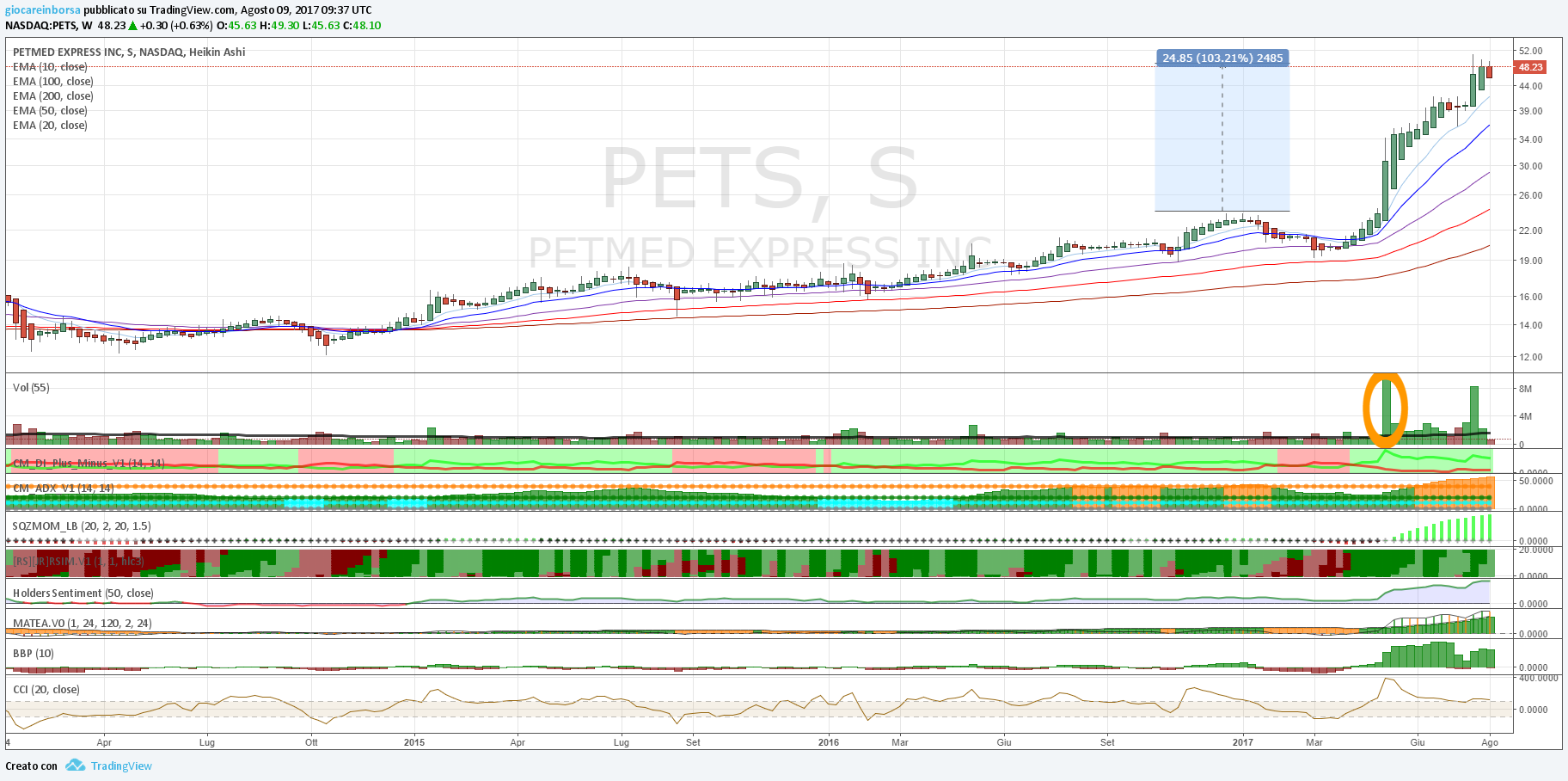Image resolution: width=1568 pixels, height=781 pixels.
Task: Click the MATEA.VO (1, 24, 120, 2, 24) label
Action: [x=83, y=624]
